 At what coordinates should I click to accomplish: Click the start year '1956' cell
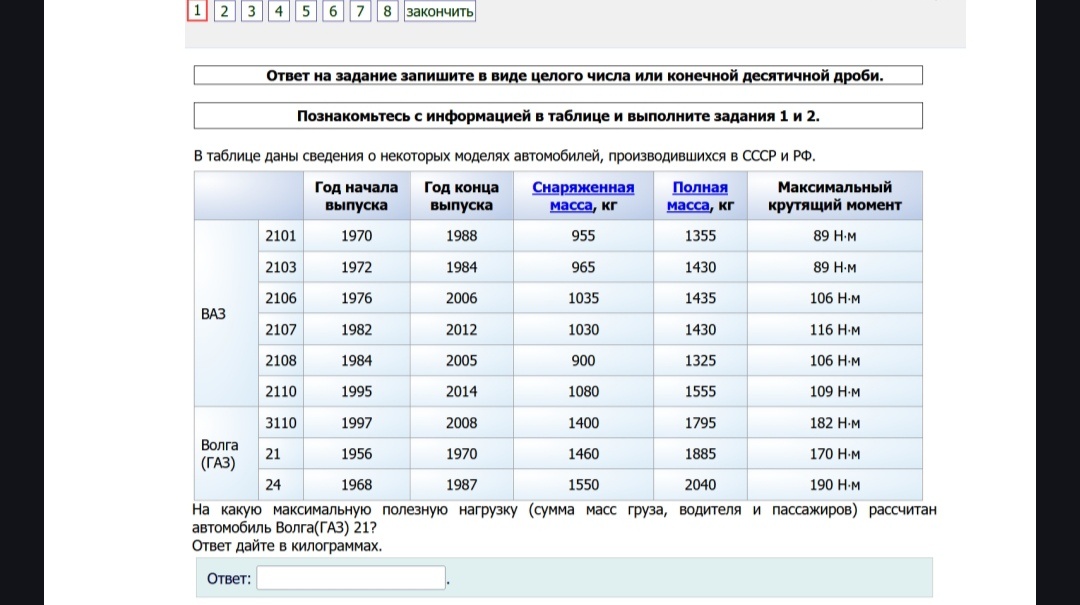pyautogui.click(x=357, y=453)
